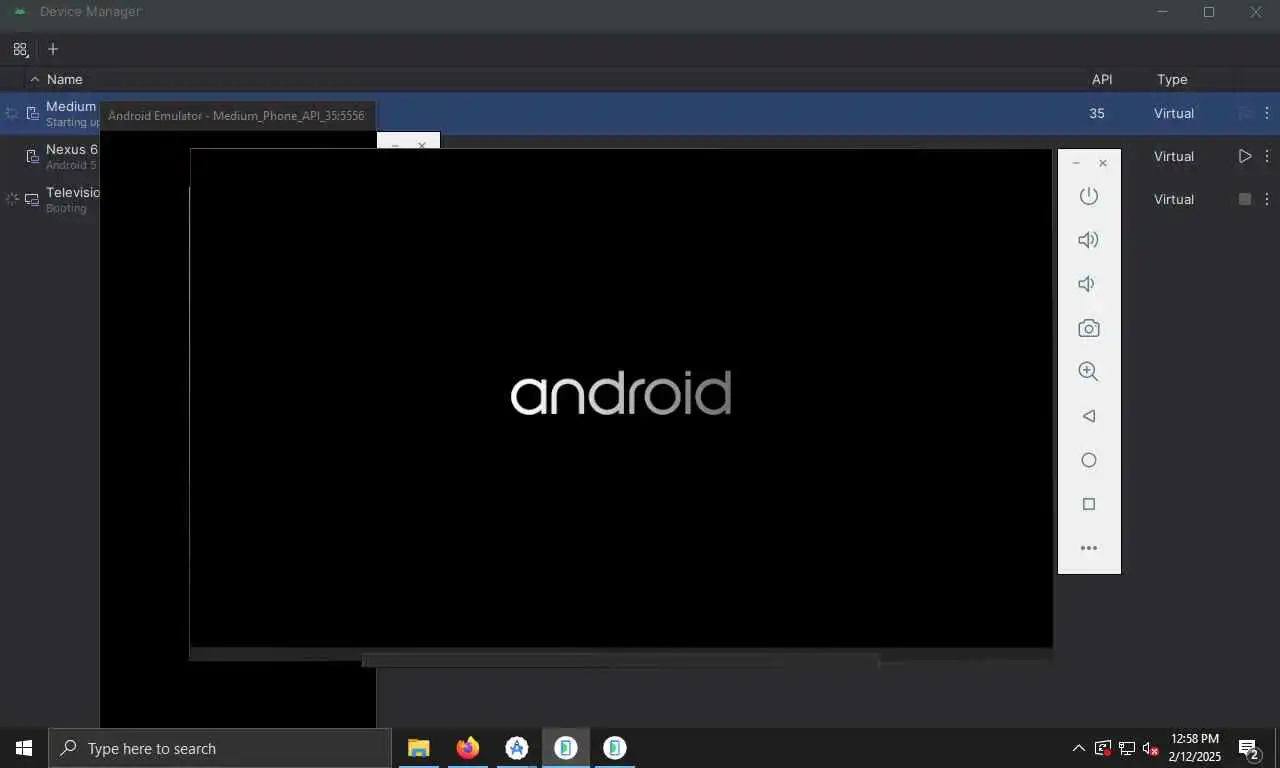
Task: Take emulator screenshot with camera icon
Action: tap(1089, 328)
